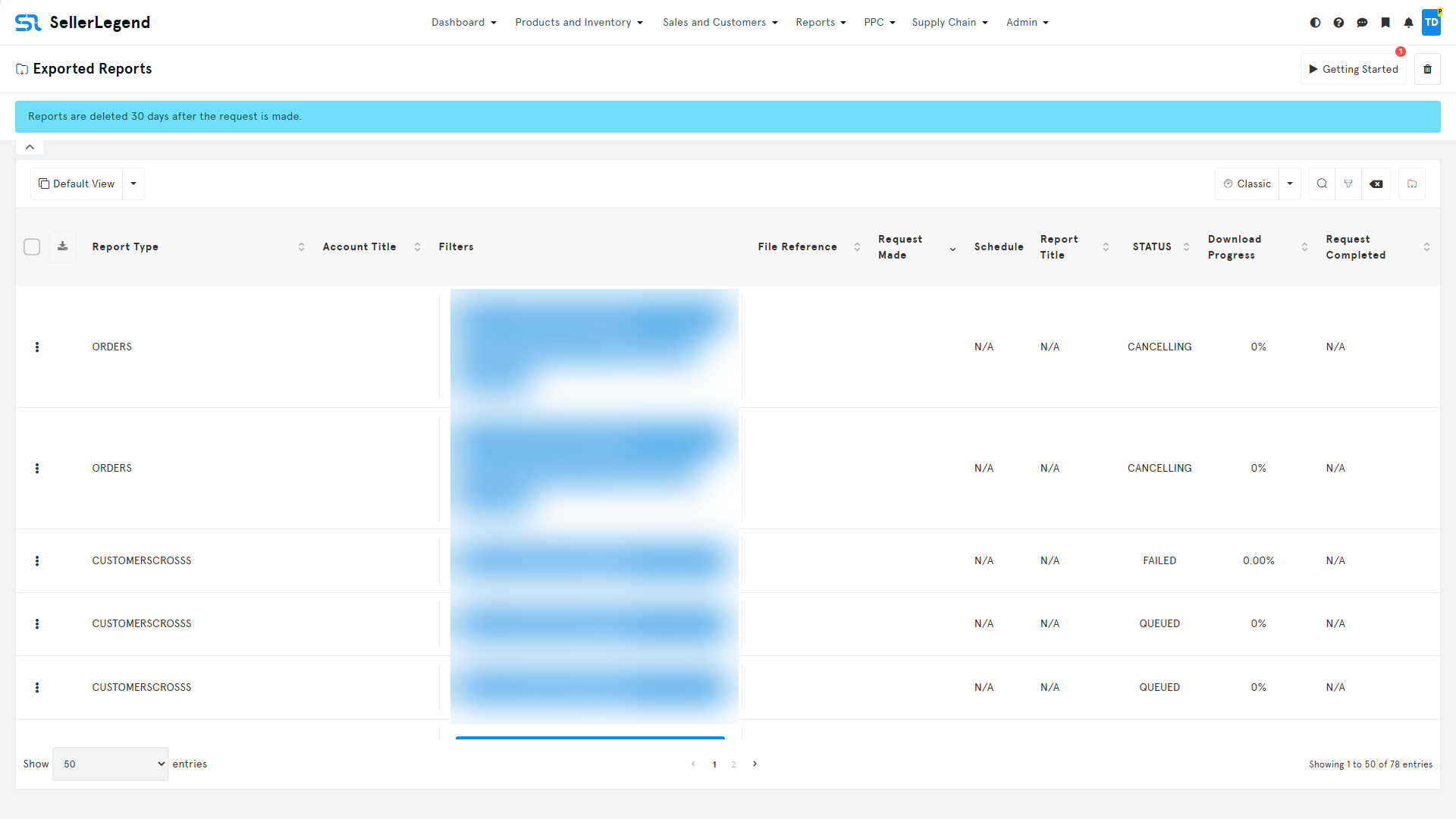
Task: Open the Supply Chain navigation menu
Action: click(x=949, y=22)
